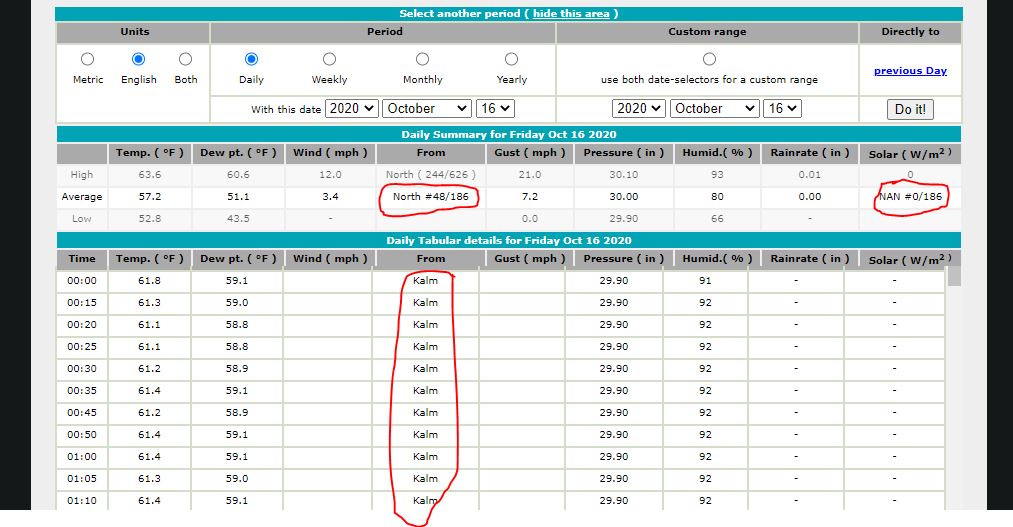This screenshot has width=1013, height=527.
Task: Click the 'NAN #0/186' solar cell
Action: 910,196
